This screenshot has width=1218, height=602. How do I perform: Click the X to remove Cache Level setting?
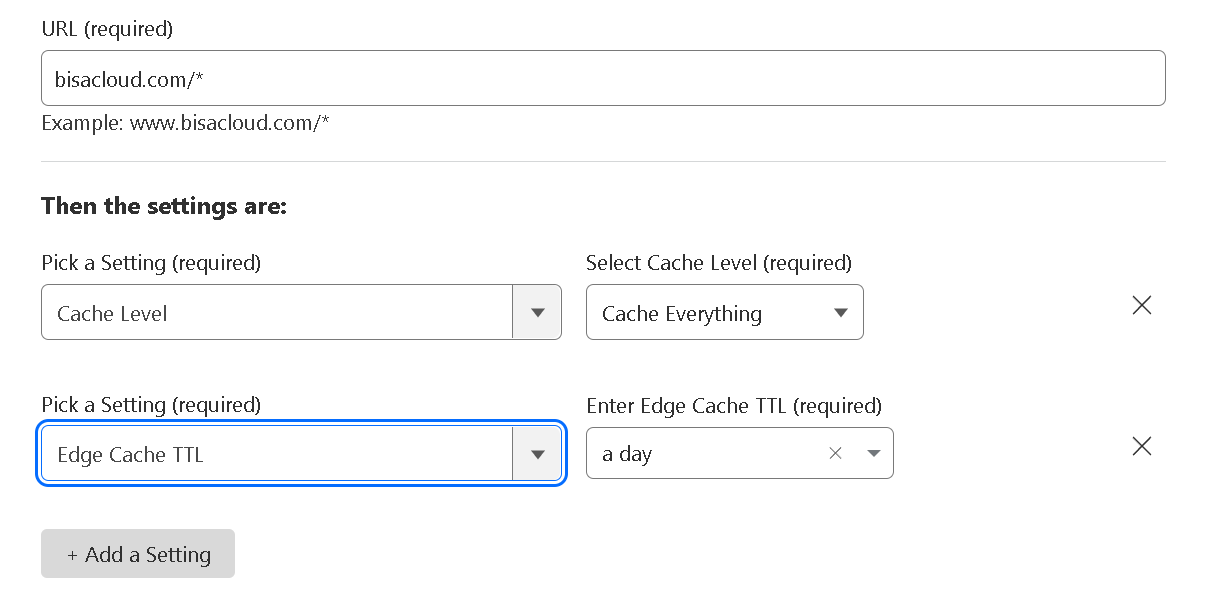(1141, 305)
